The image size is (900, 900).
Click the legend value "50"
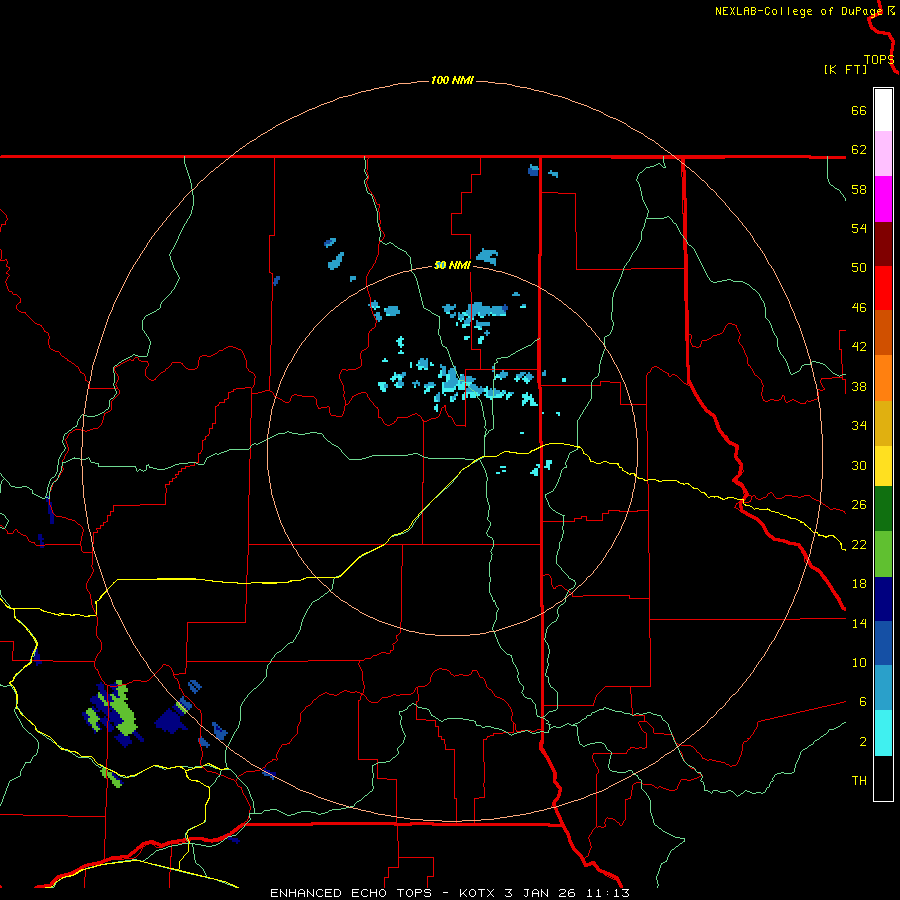(x=859, y=268)
